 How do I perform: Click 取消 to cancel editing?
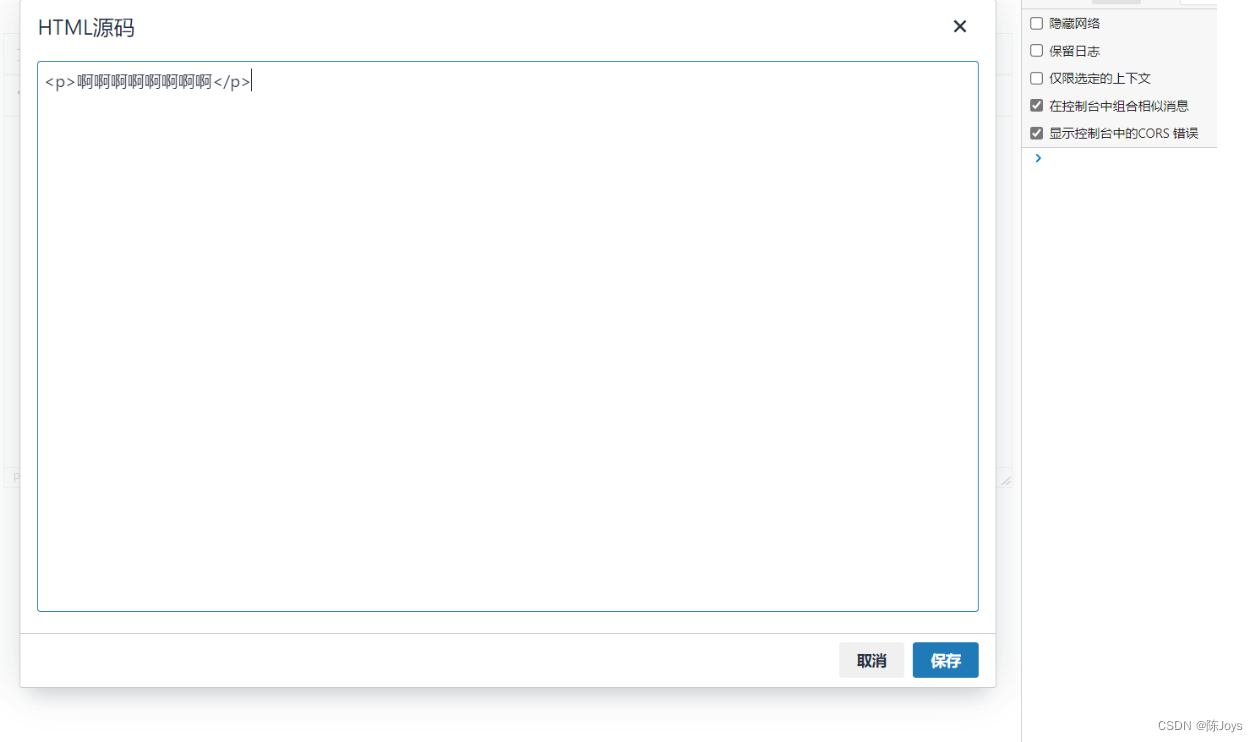click(x=871, y=660)
